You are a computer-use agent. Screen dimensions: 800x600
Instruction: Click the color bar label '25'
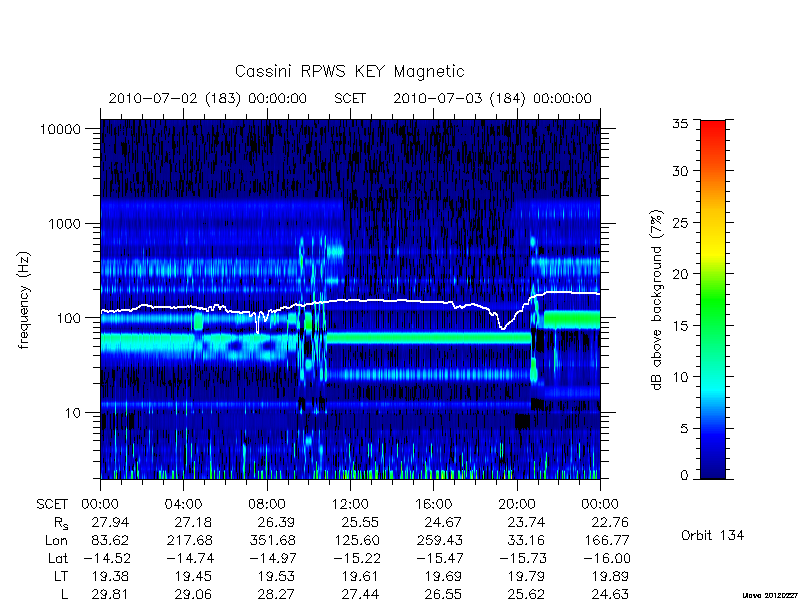(x=681, y=223)
